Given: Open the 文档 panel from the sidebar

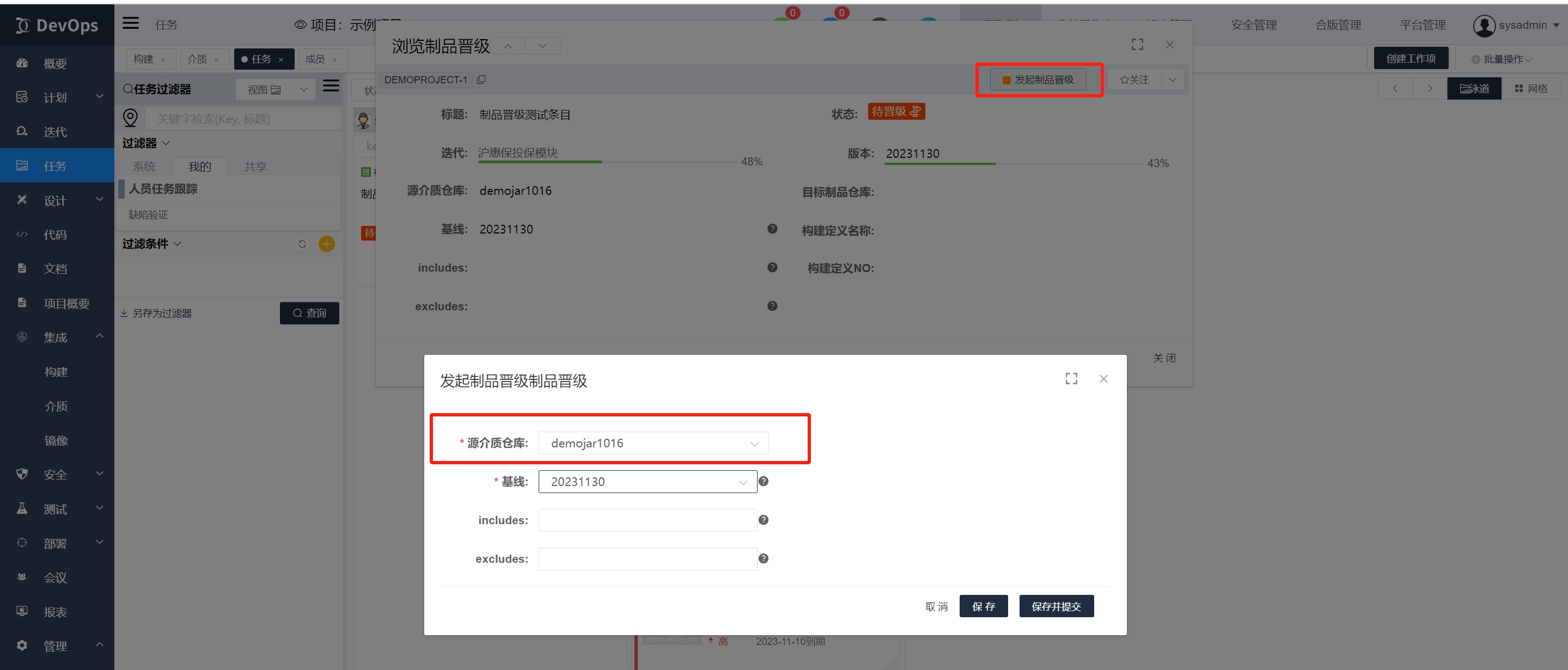Looking at the screenshot, I should (56, 268).
